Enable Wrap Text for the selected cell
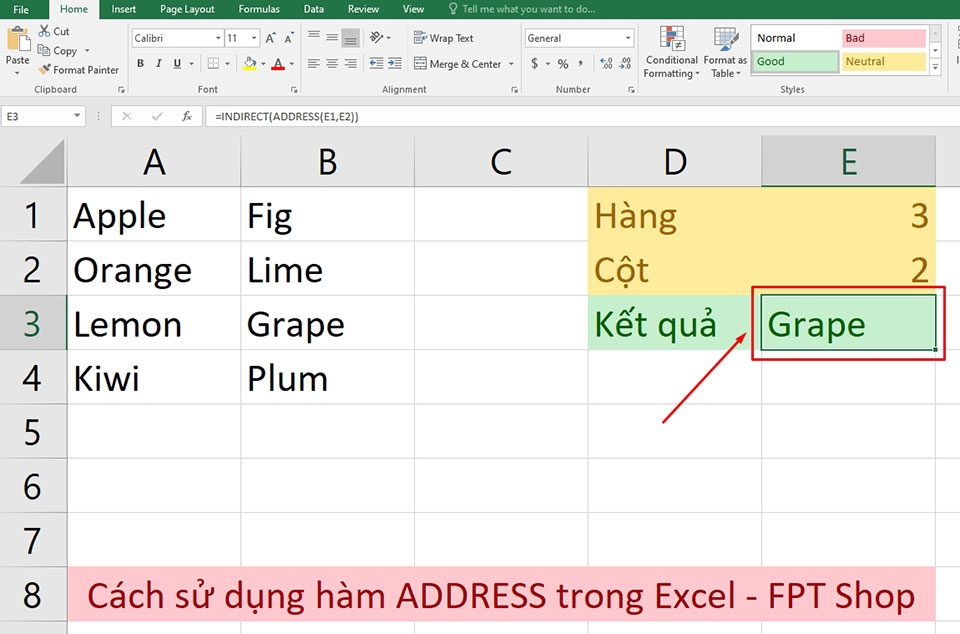This screenshot has width=960, height=634. click(444, 38)
